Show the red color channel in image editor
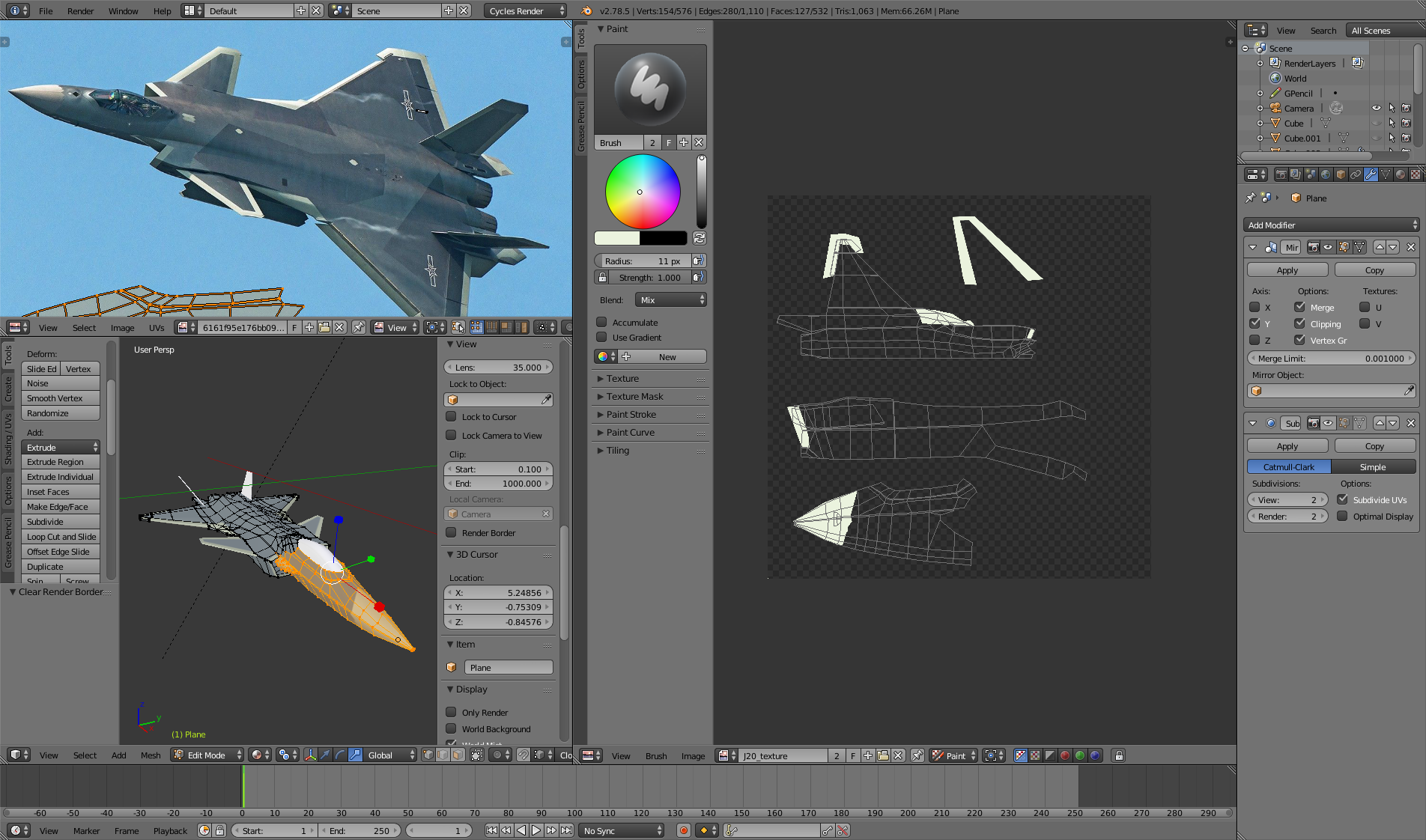Screen dimensions: 1426x840 [x=1065, y=755]
